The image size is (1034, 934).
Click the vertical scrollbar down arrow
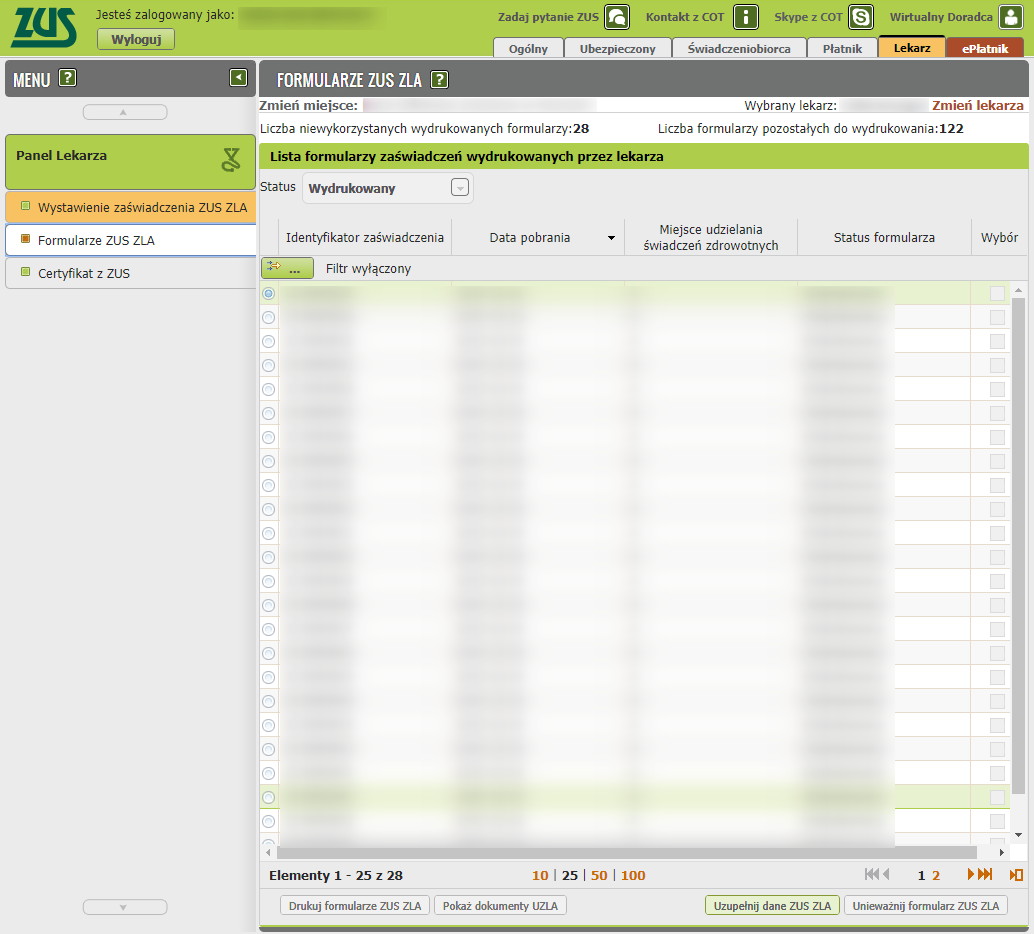[x=1018, y=835]
